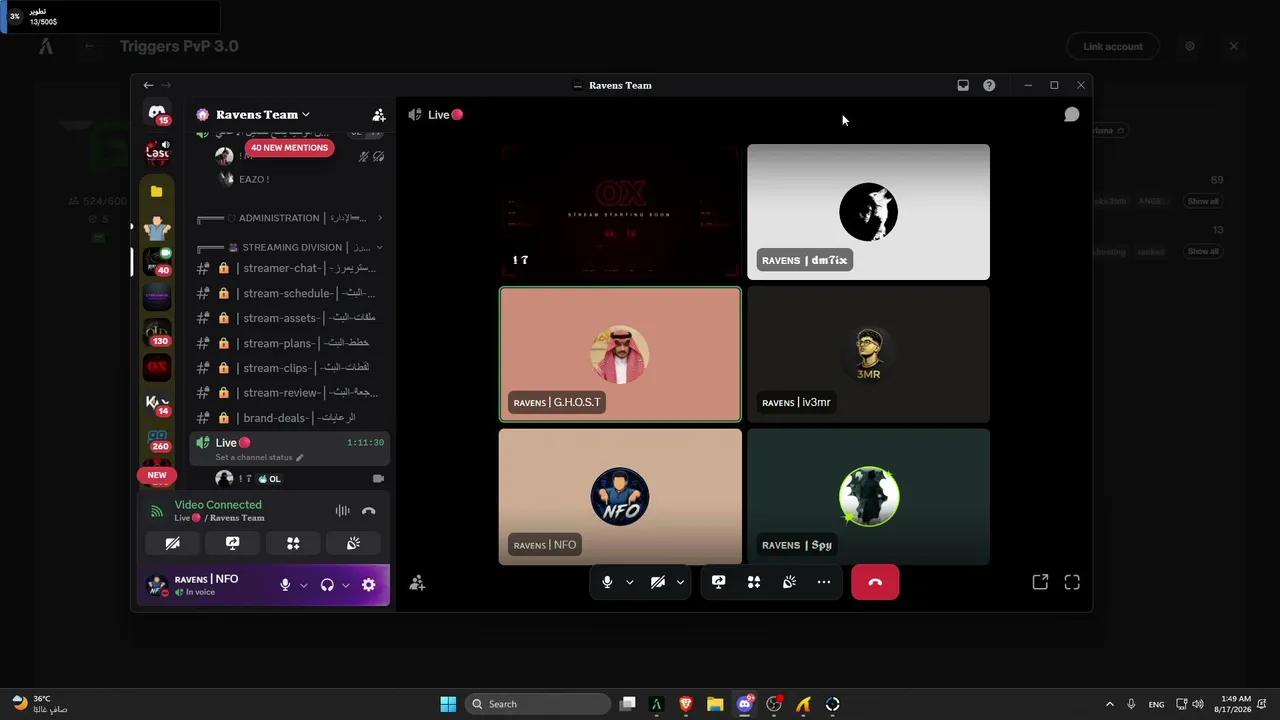Click Set a channel status
Viewport: 1280px width, 720px height.
coord(254,458)
